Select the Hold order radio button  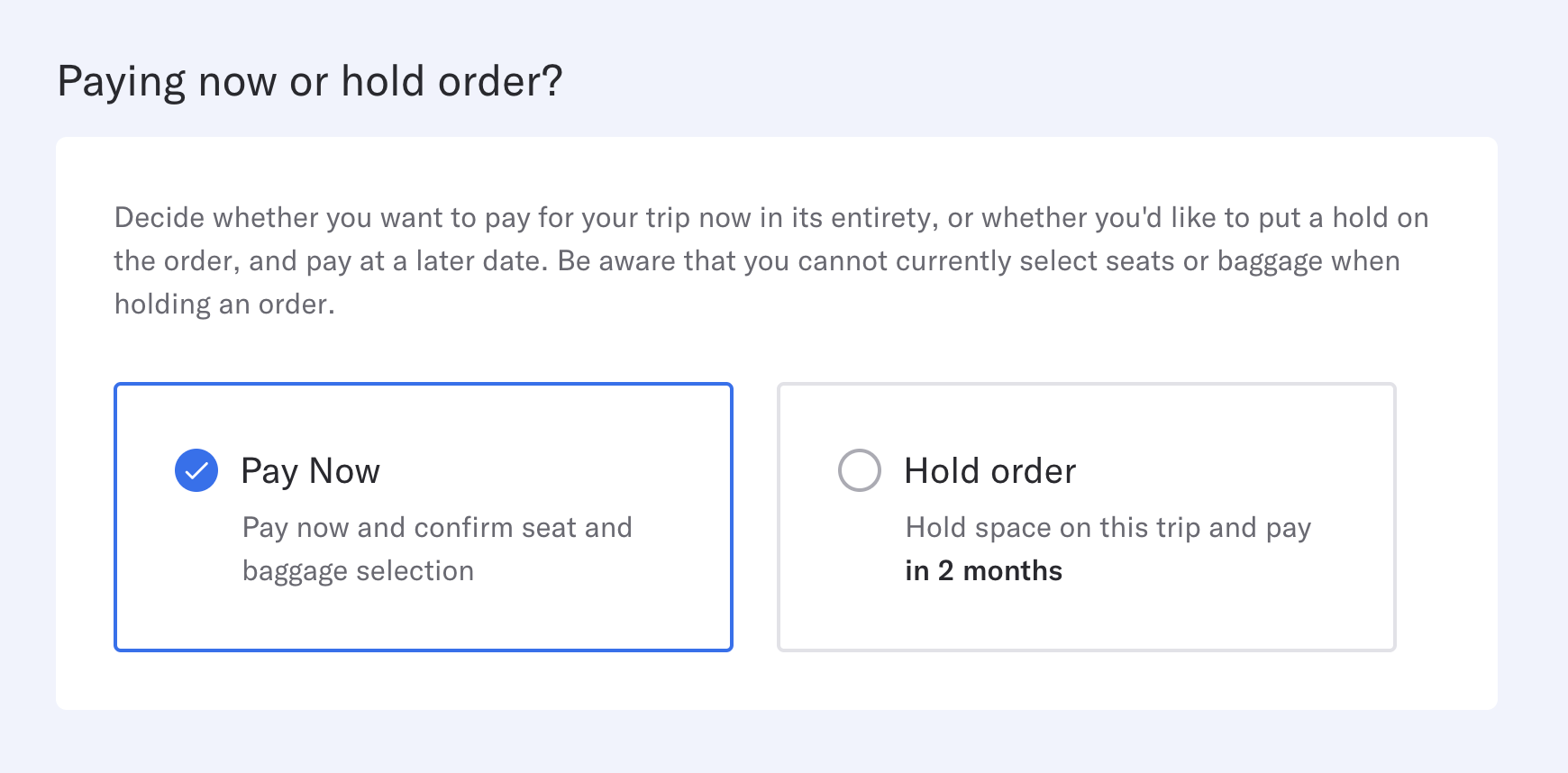[x=859, y=470]
